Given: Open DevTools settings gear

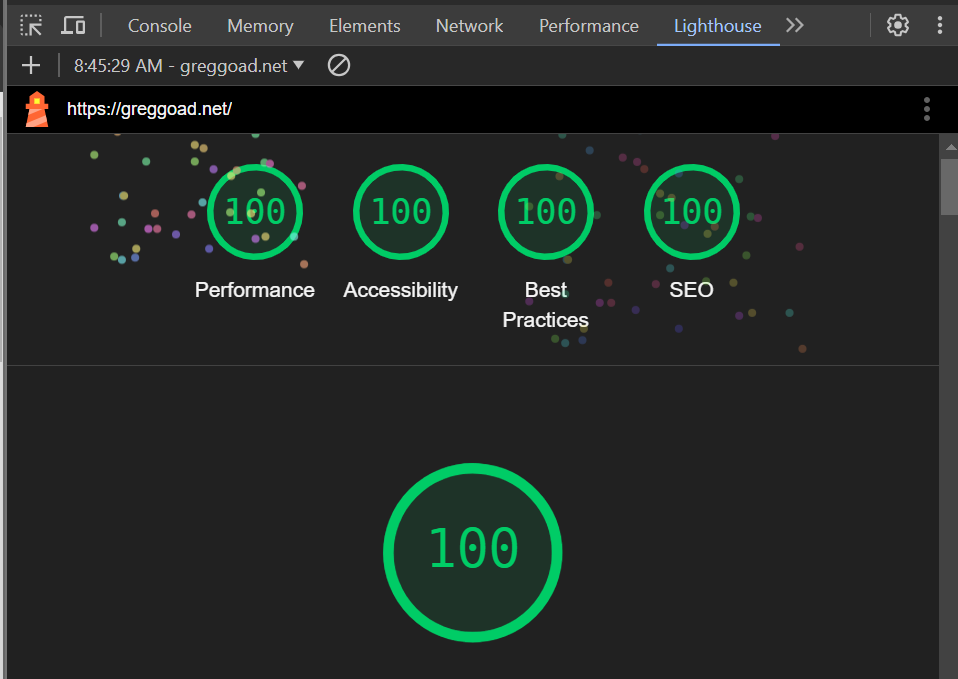Looking at the screenshot, I should [x=897, y=24].
